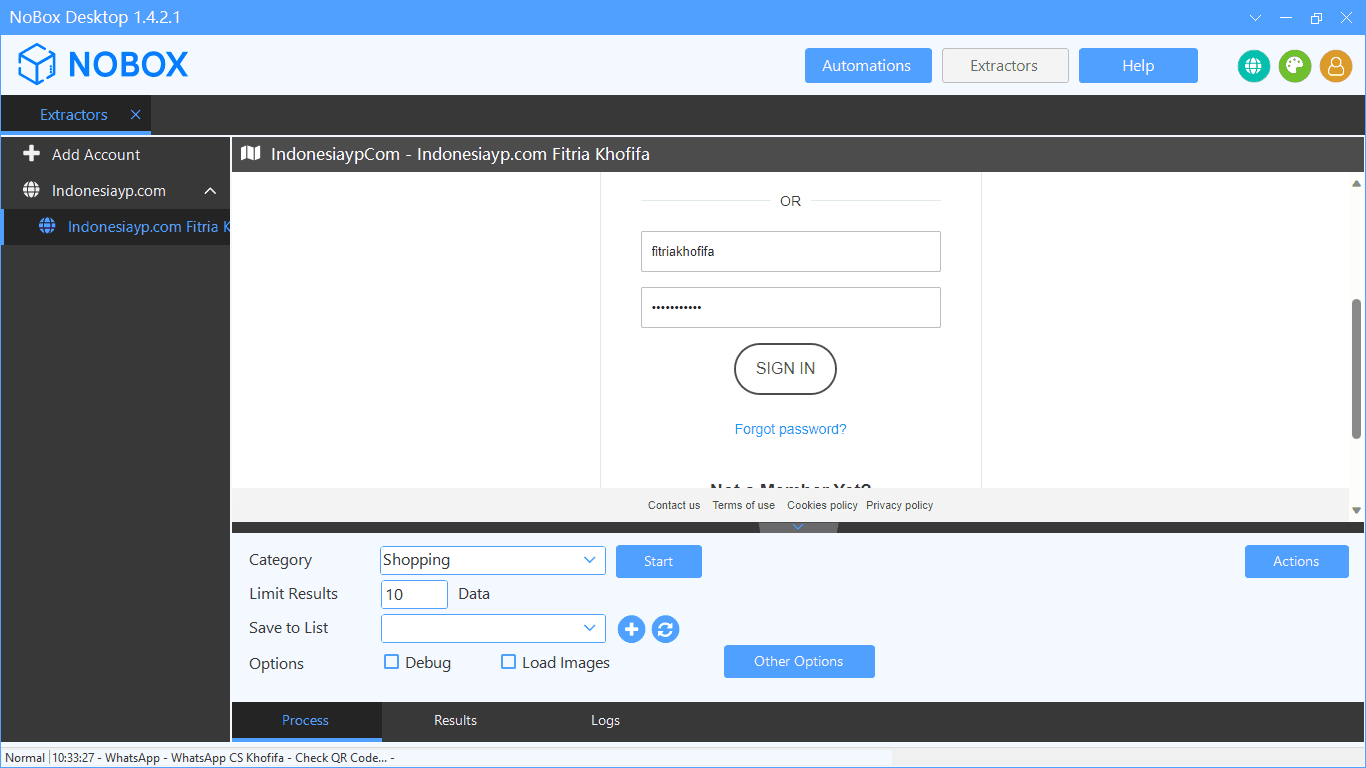Follow the Forgot password? link

(x=790, y=429)
